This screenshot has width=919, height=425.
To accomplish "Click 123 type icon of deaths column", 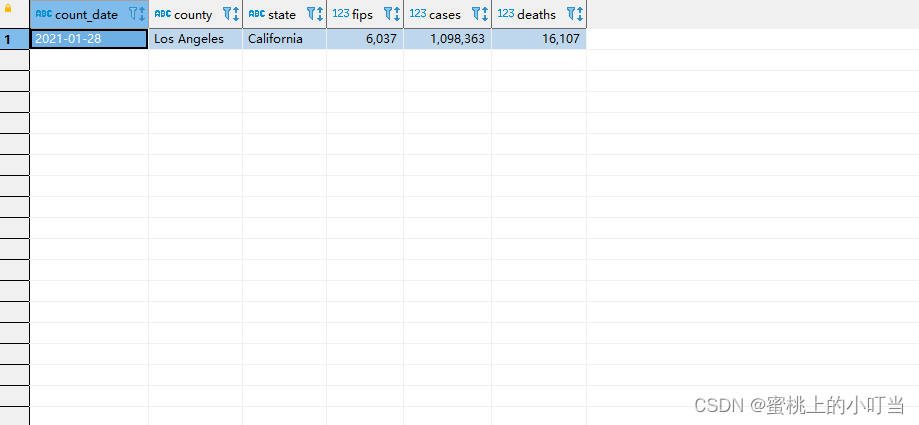I will 506,13.
